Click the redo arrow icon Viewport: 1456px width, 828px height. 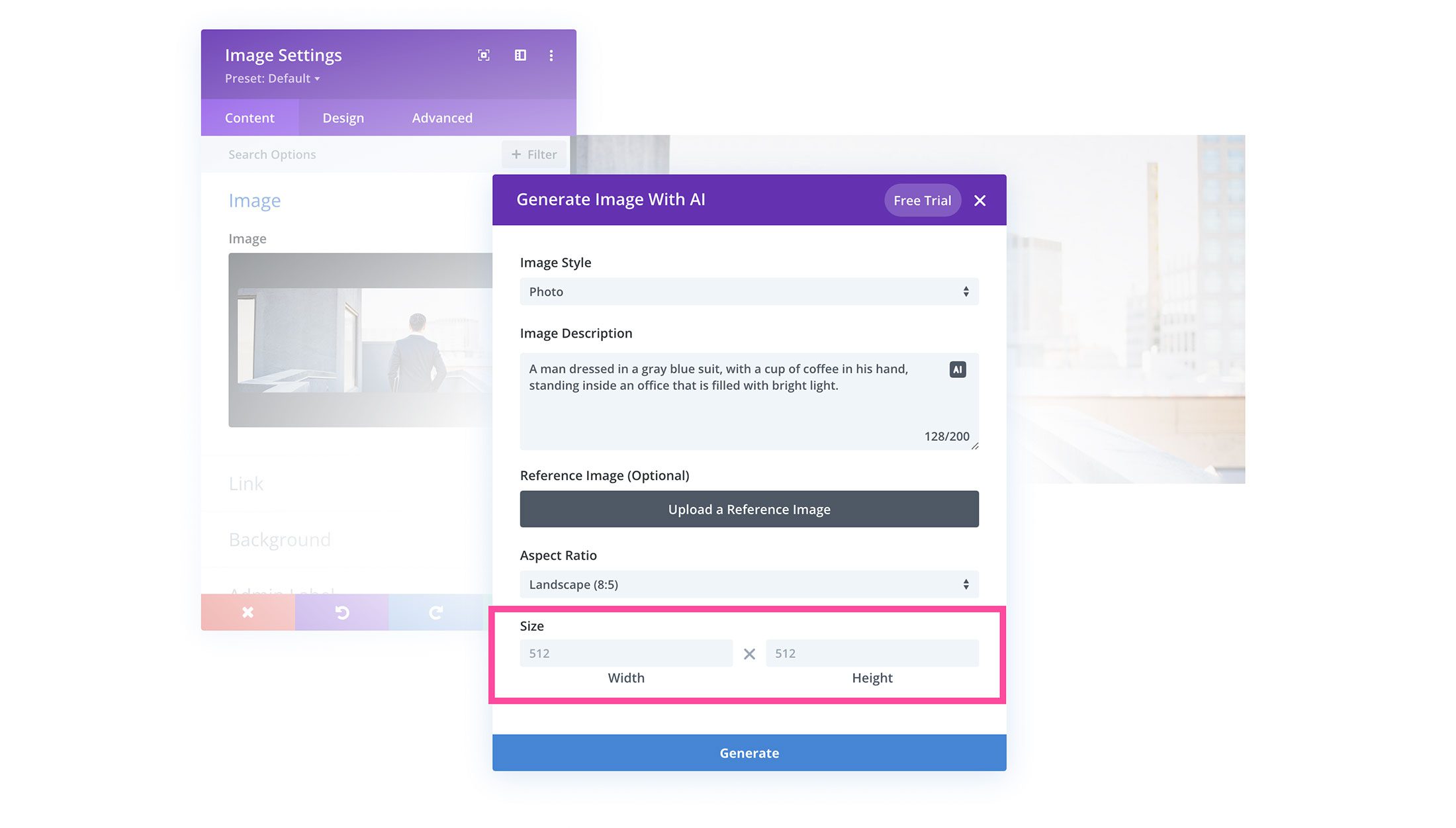point(435,611)
